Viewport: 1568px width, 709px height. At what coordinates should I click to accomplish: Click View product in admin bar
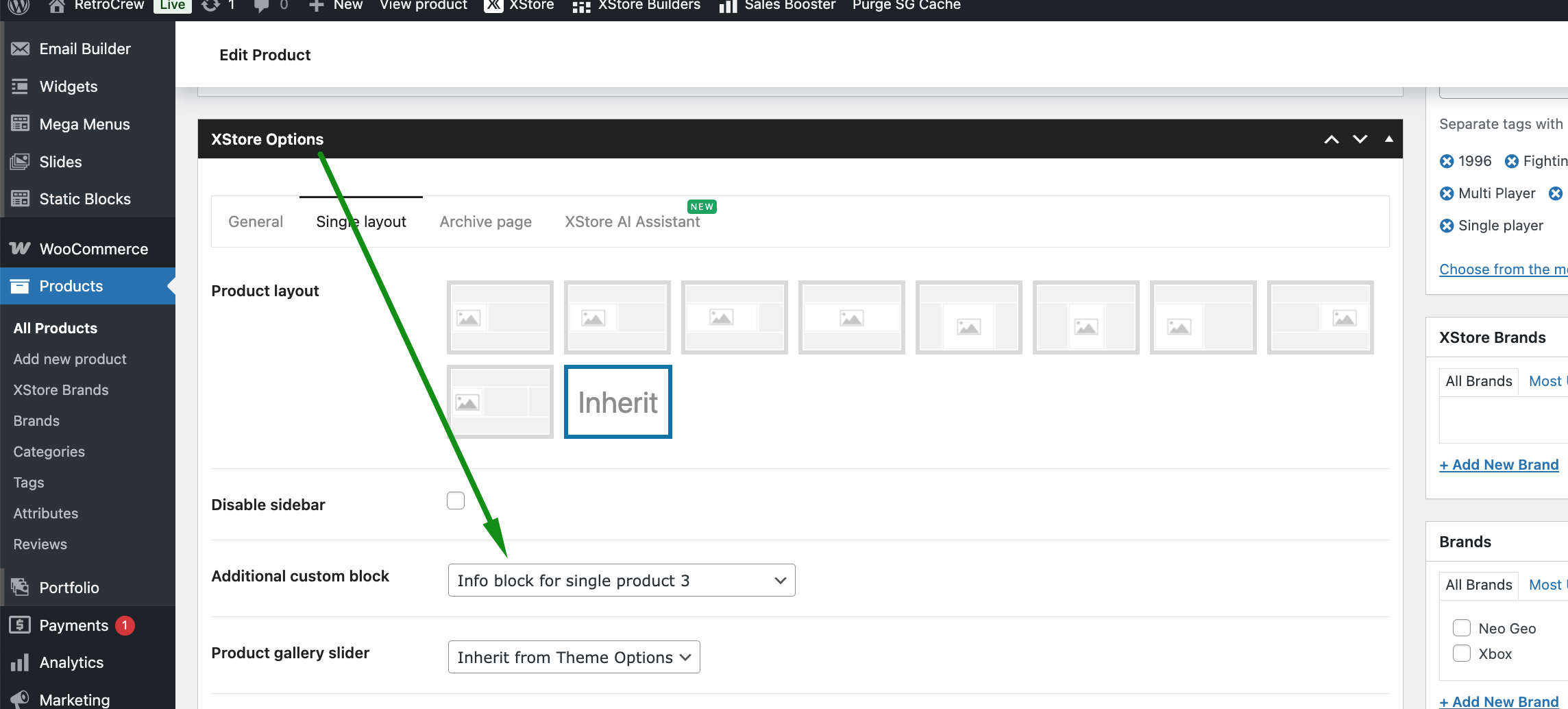click(x=424, y=5)
